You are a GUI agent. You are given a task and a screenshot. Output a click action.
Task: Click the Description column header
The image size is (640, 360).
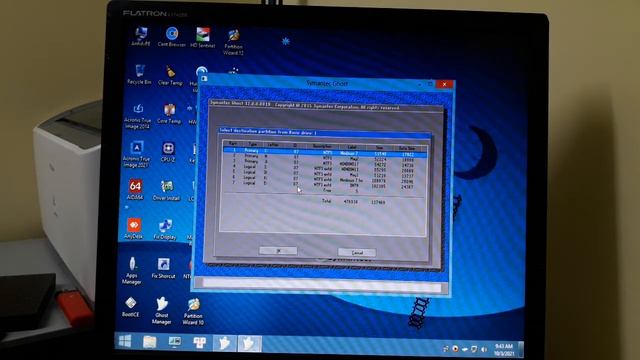coord(322,146)
